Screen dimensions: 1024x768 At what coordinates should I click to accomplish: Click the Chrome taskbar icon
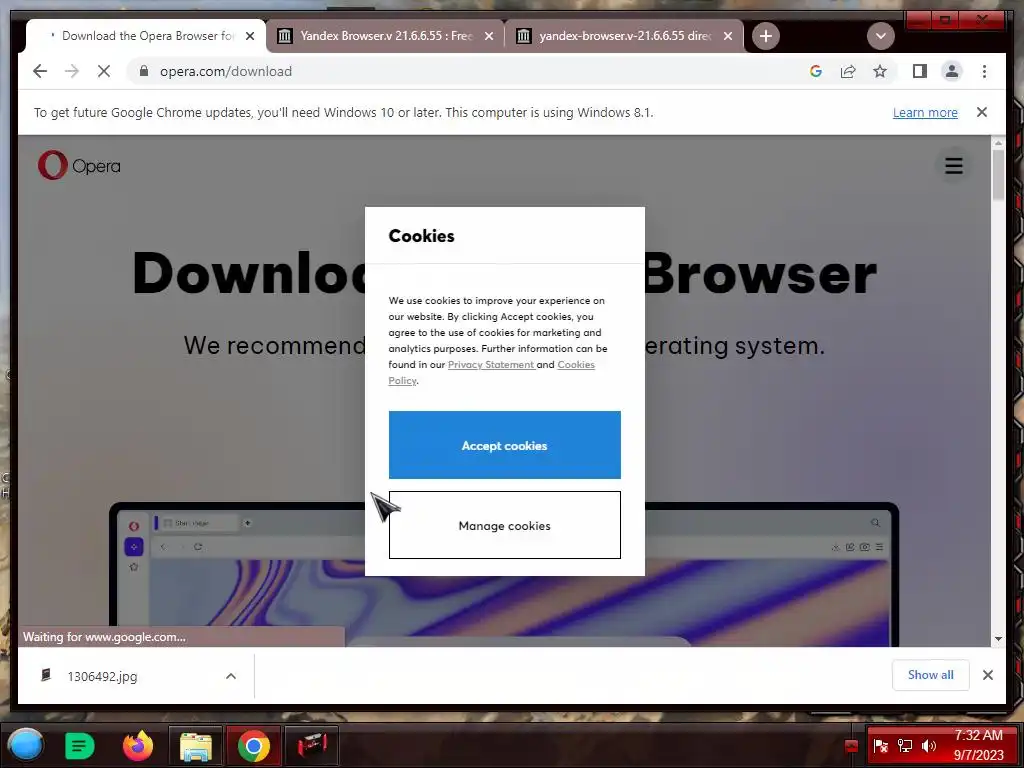[253, 745]
